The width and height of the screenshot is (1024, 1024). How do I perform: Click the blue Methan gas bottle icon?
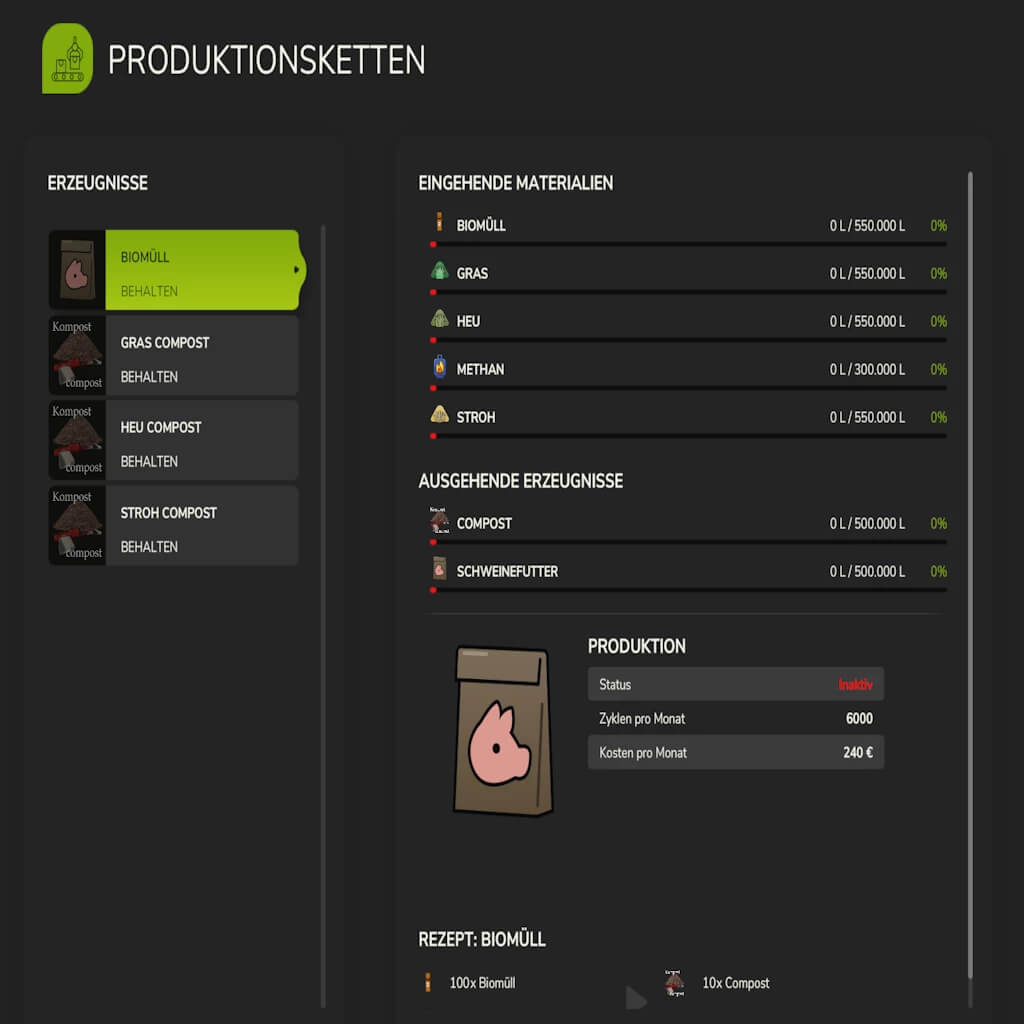pos(440,367)
